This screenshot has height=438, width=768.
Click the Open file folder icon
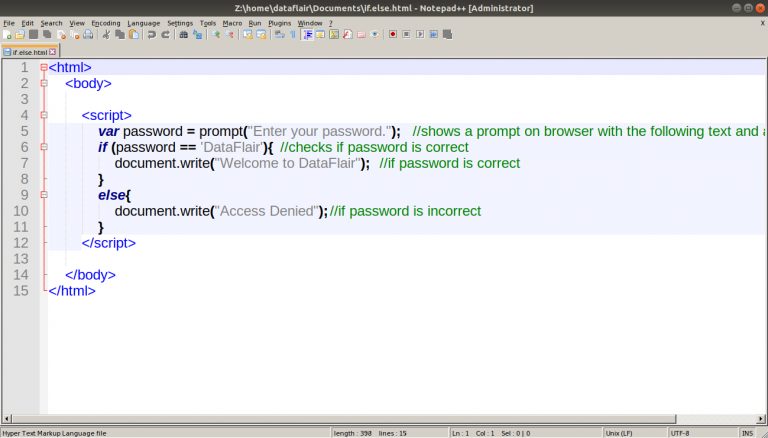click(x=20, y=34)
